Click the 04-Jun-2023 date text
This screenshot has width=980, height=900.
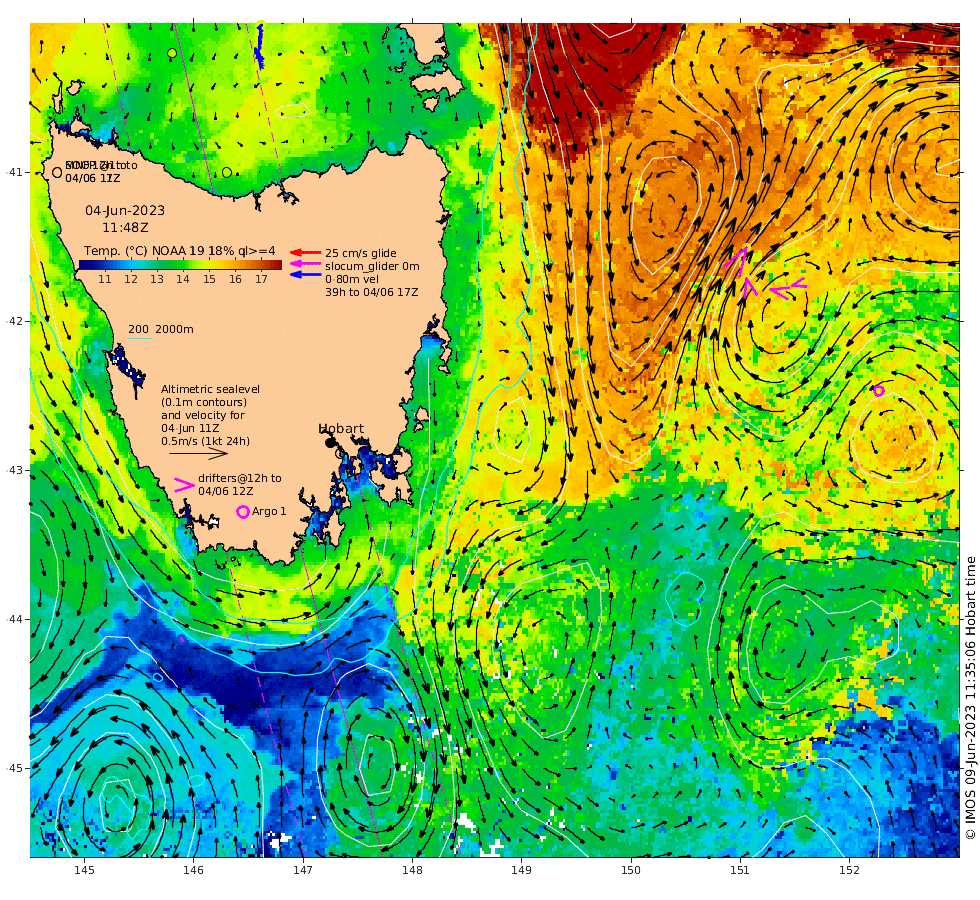point(125,211)
